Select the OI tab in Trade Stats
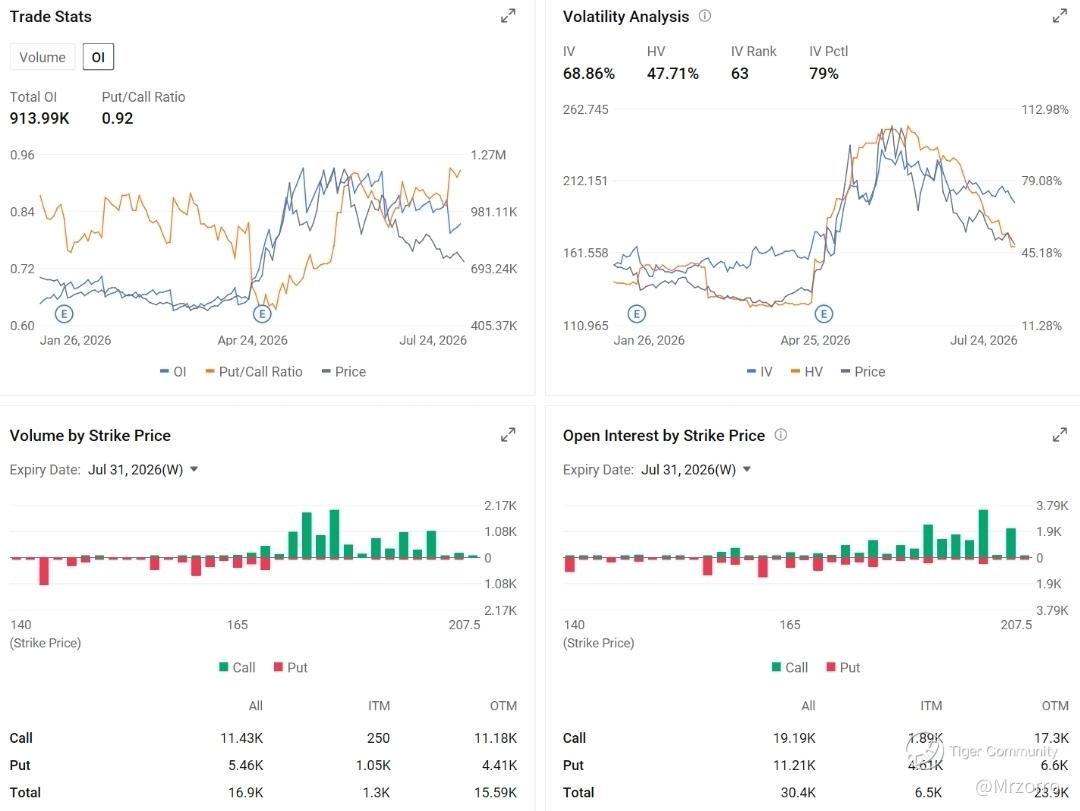Viewport: 1080px width, 811px height. click(x=98, y=57)
